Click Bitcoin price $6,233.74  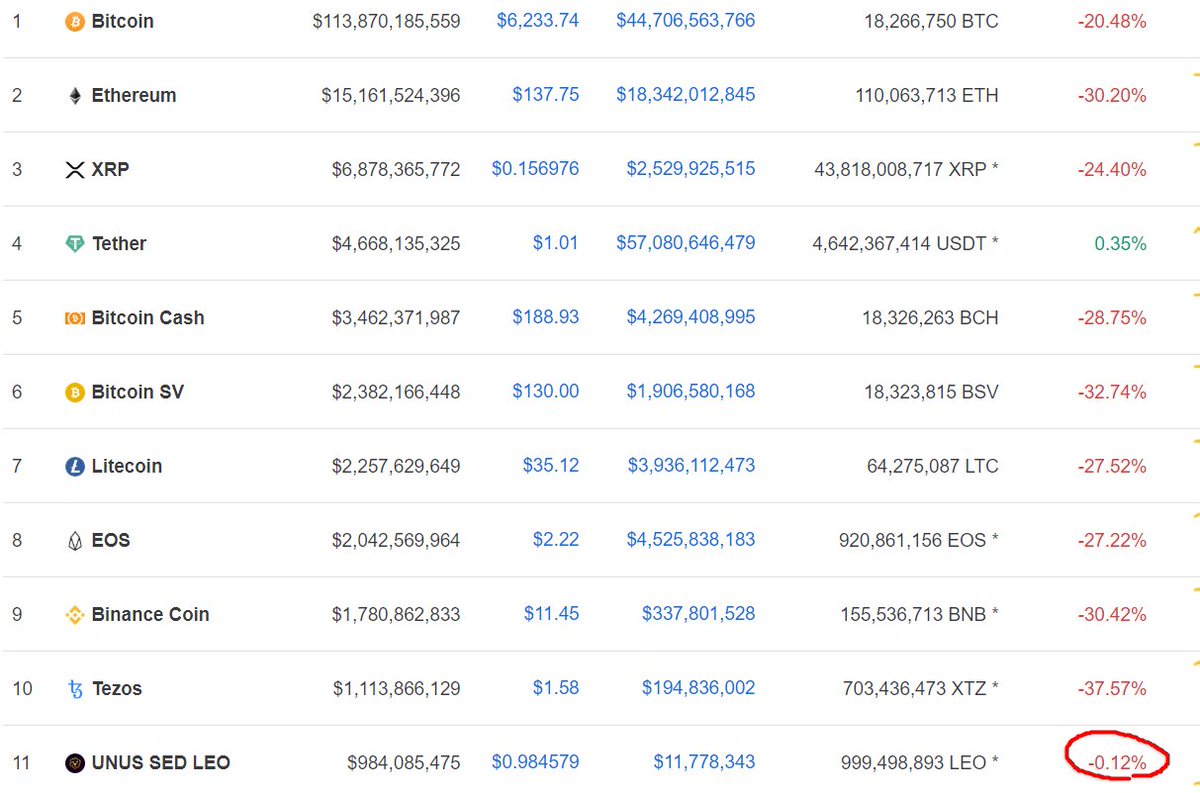538,20
